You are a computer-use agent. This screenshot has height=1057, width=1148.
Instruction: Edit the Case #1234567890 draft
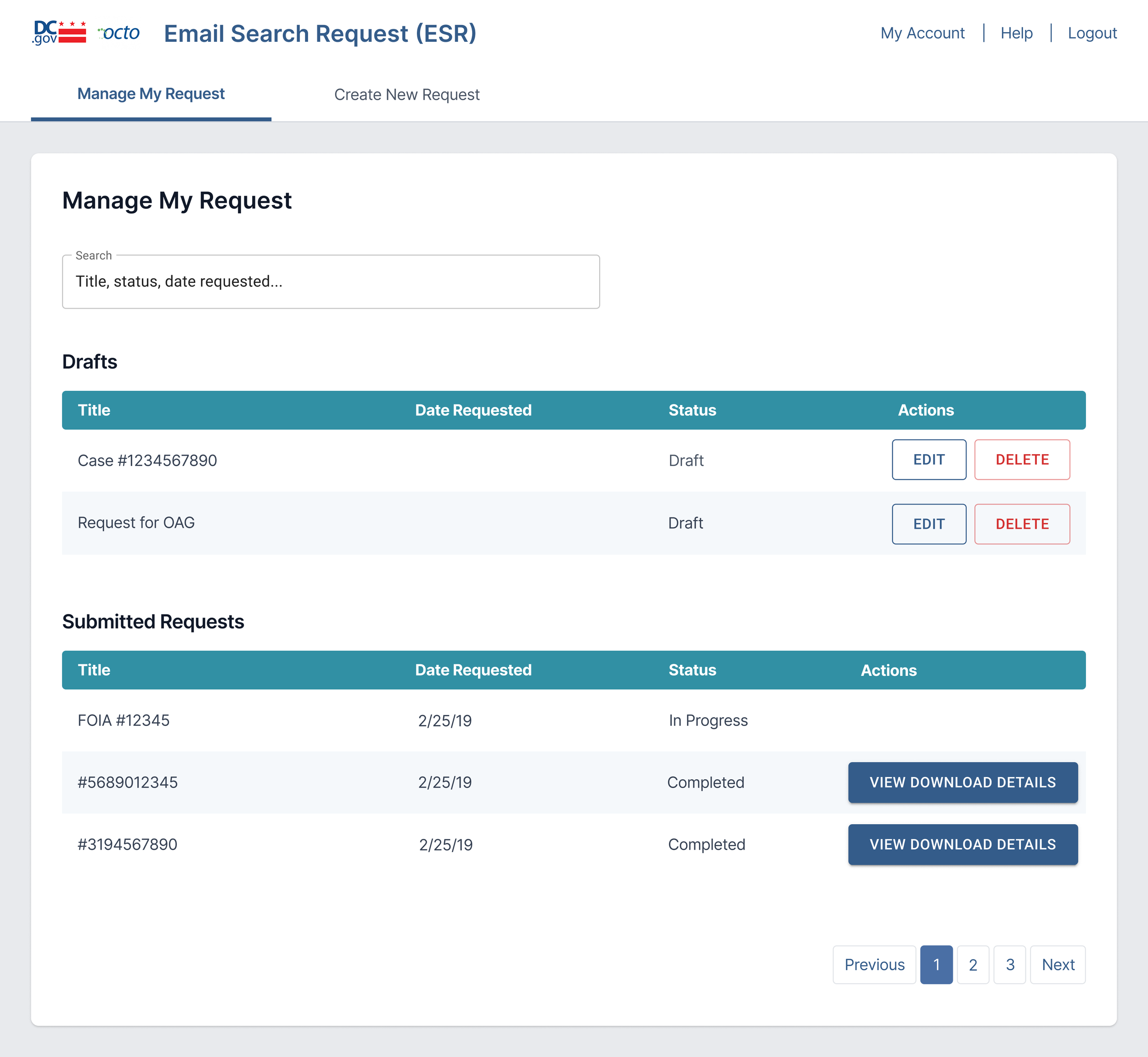click(929, 460)
